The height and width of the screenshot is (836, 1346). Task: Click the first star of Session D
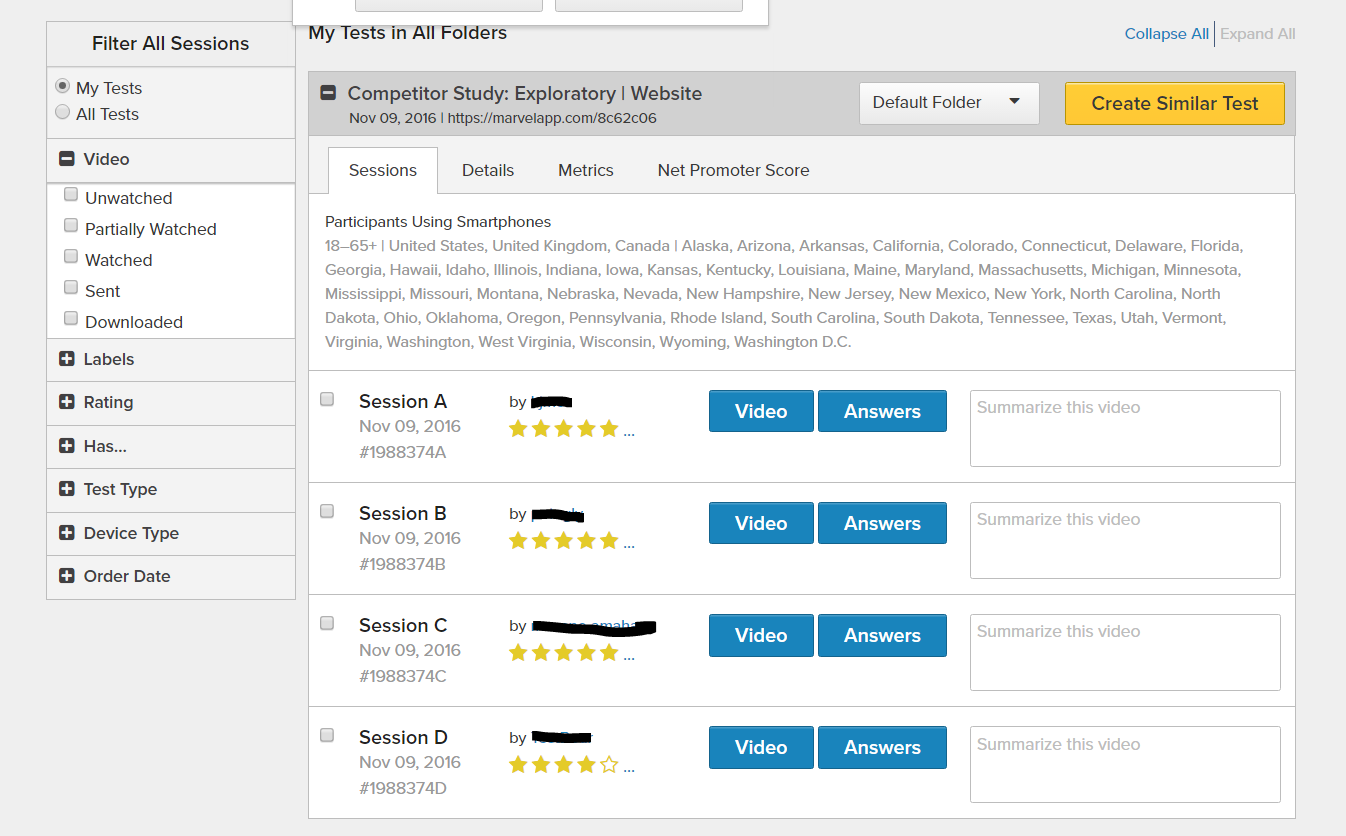518,765
